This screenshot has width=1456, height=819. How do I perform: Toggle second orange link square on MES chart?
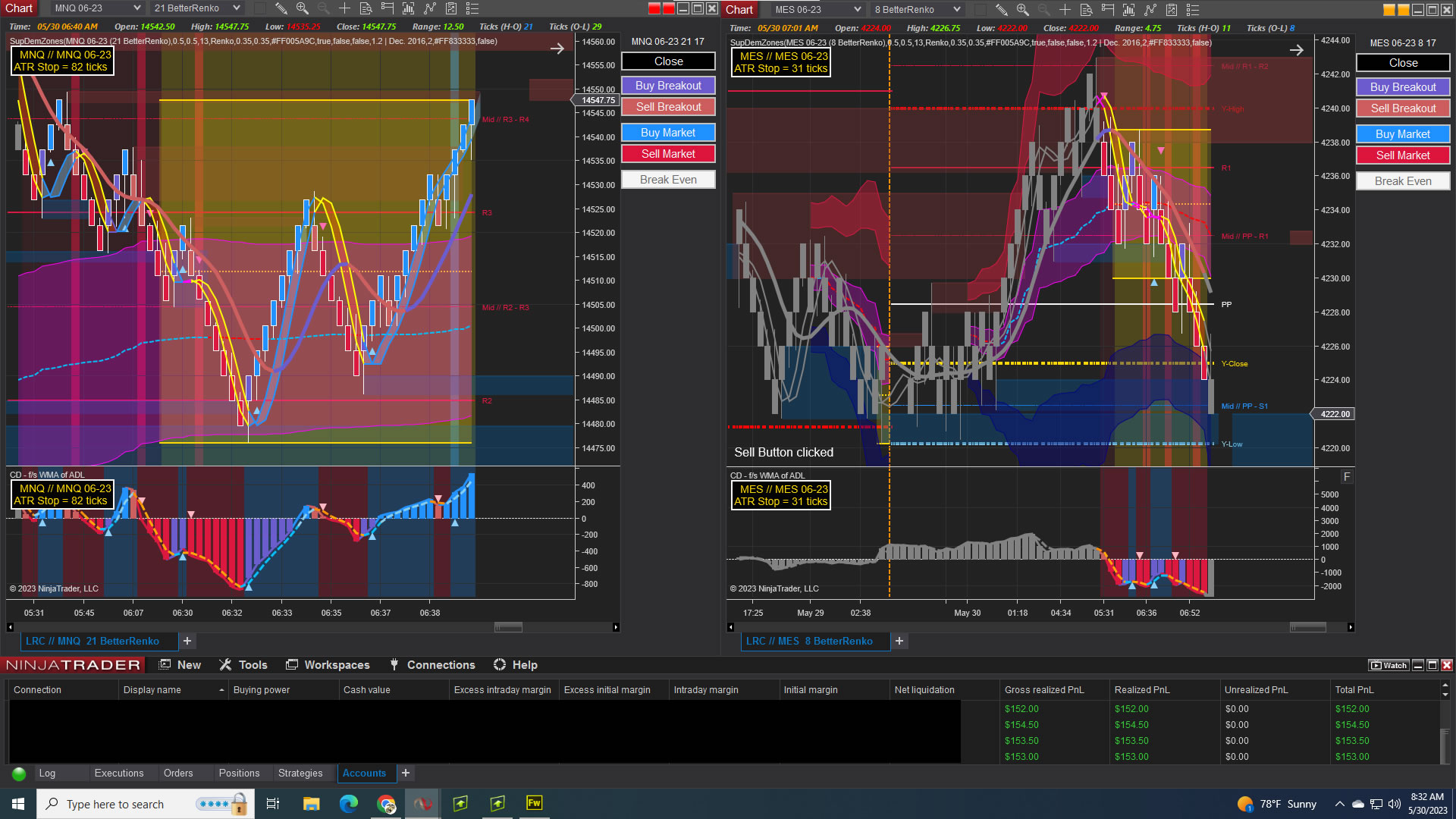pyautogui.click(x=1404, y=10)
